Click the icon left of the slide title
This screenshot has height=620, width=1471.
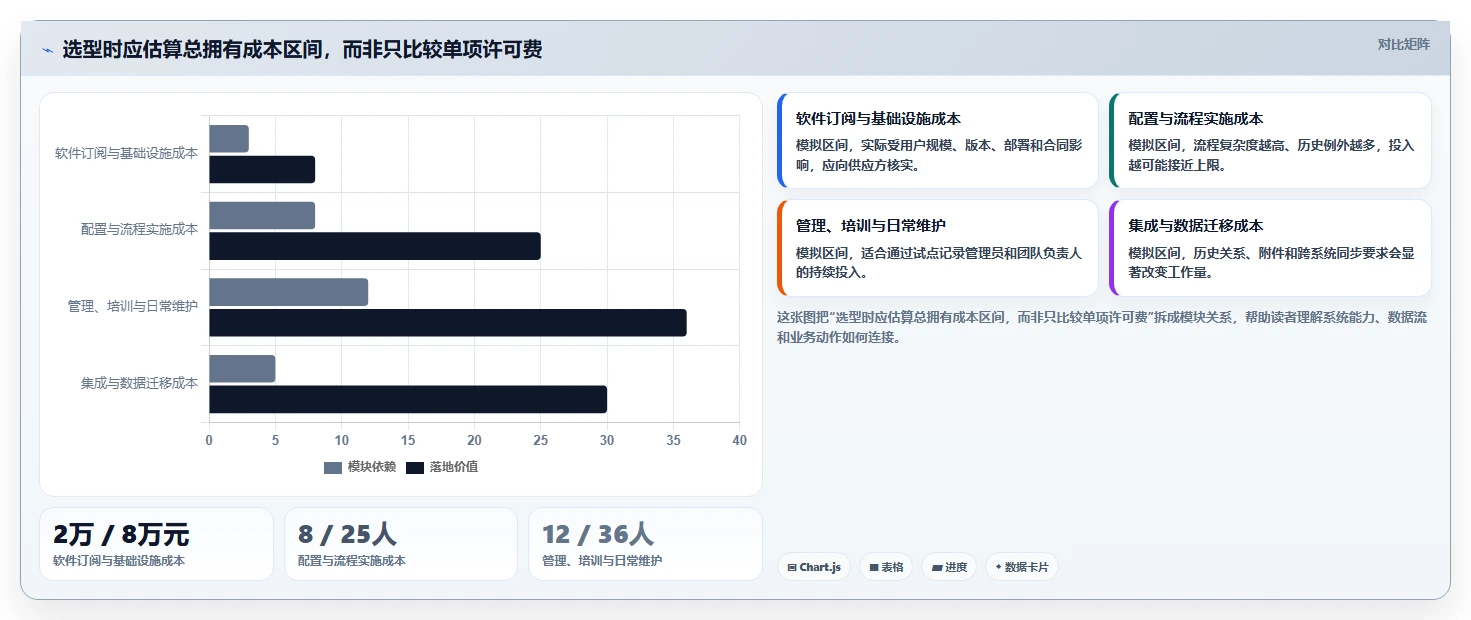(x=47, y=50)
